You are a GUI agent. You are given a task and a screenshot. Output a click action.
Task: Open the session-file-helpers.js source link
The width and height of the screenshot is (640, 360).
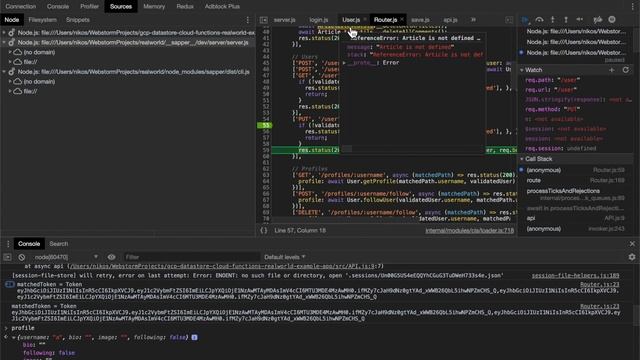pos(575,276)
